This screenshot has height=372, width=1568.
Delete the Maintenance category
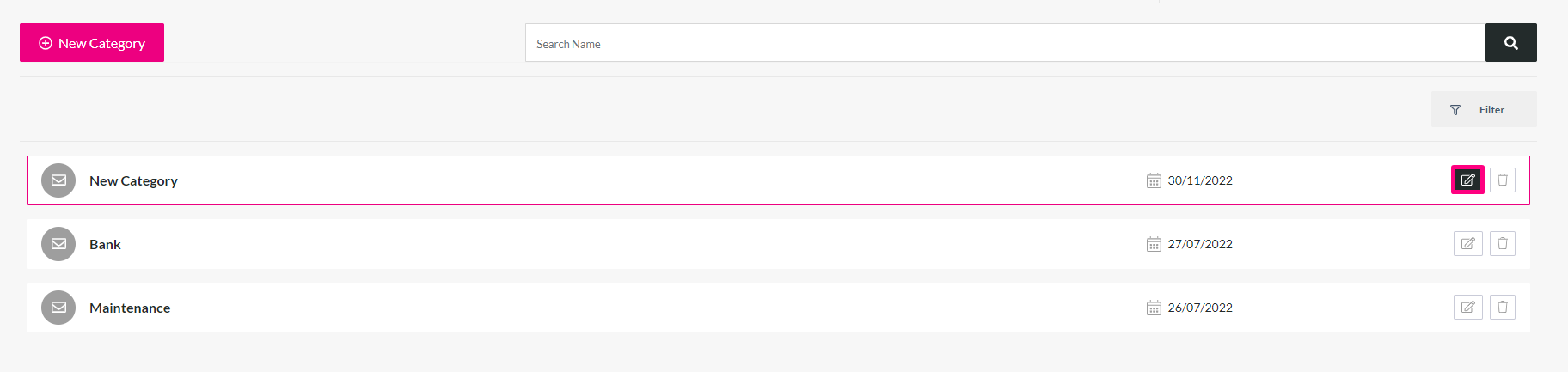click(1503, 308)
